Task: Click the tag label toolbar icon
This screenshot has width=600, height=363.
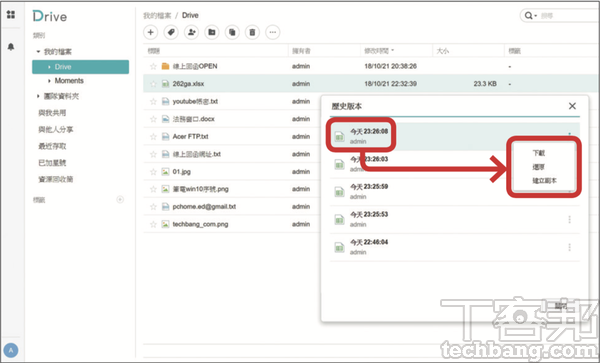Action: point(171,33)
